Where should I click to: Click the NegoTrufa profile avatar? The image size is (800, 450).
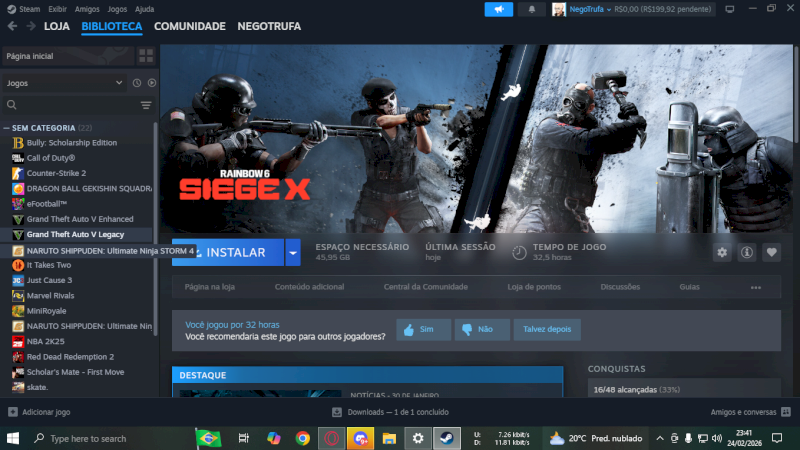(559, 9)
